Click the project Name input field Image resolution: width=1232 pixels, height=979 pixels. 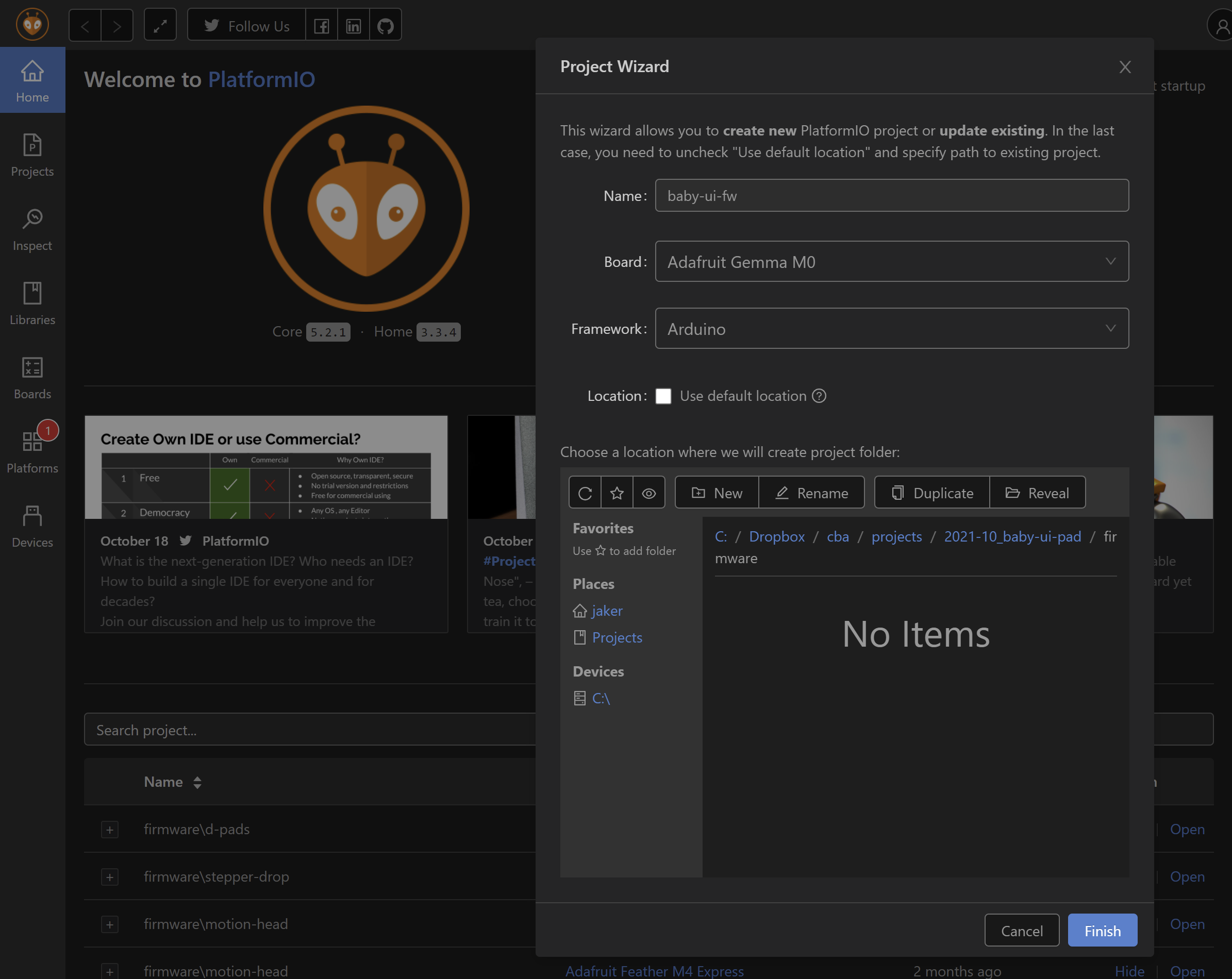tap(891, 196)
